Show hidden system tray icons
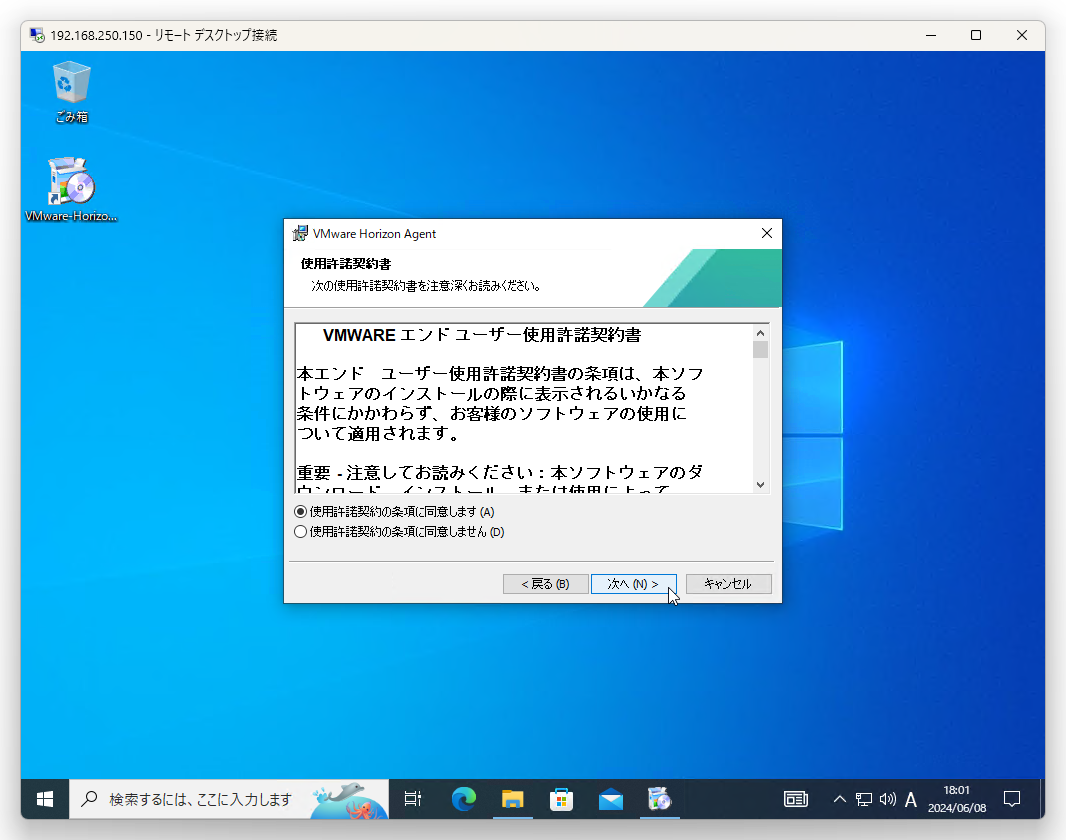1066x840 pixels. tap(840, 799)
